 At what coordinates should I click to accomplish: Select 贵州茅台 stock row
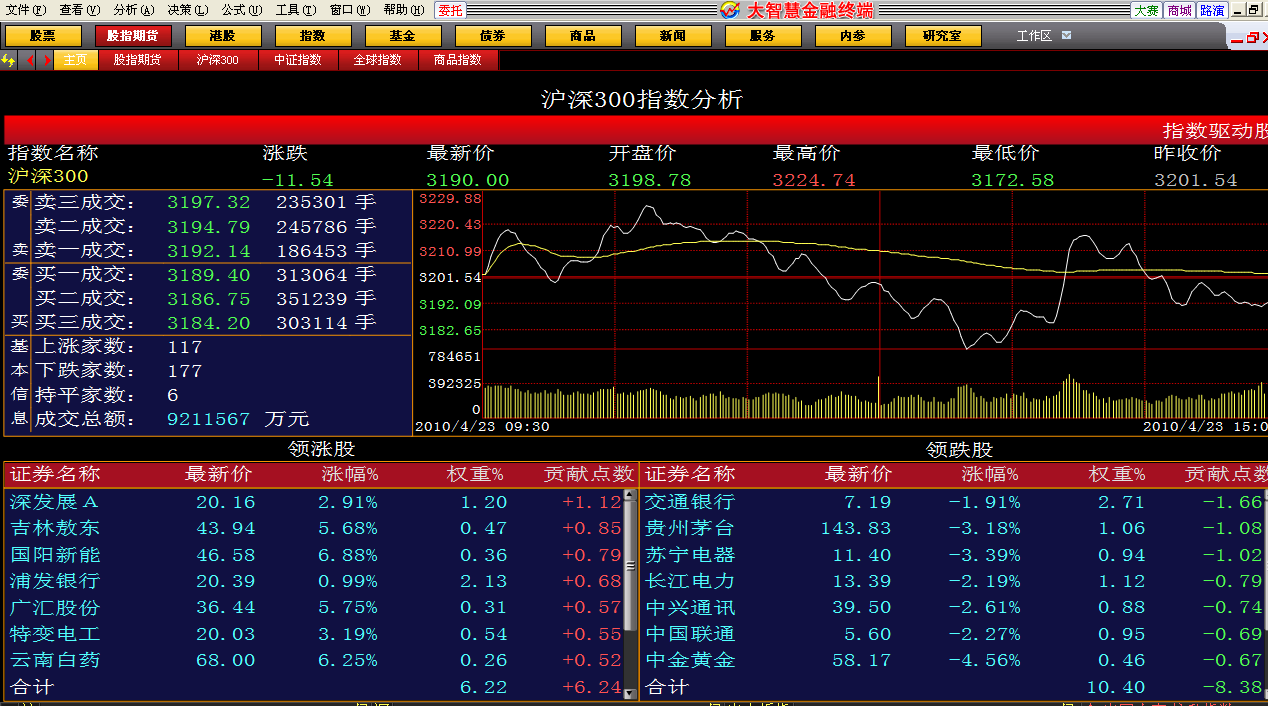click(x=954, y=528)
